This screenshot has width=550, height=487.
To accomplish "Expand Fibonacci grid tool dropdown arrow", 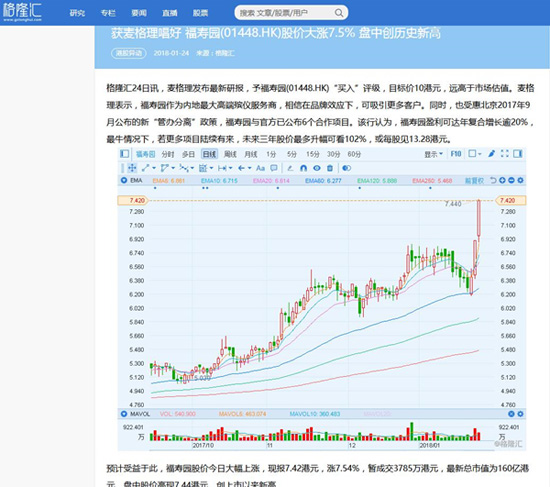I will tap(212, 168).
